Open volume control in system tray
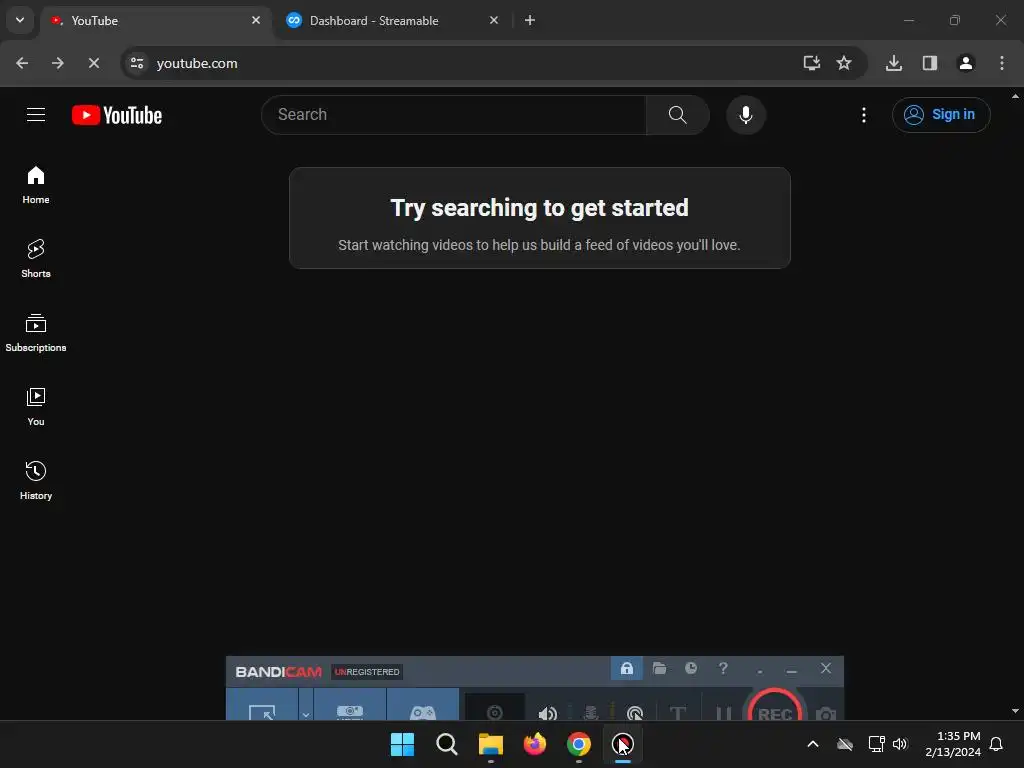 click(900, 744)
